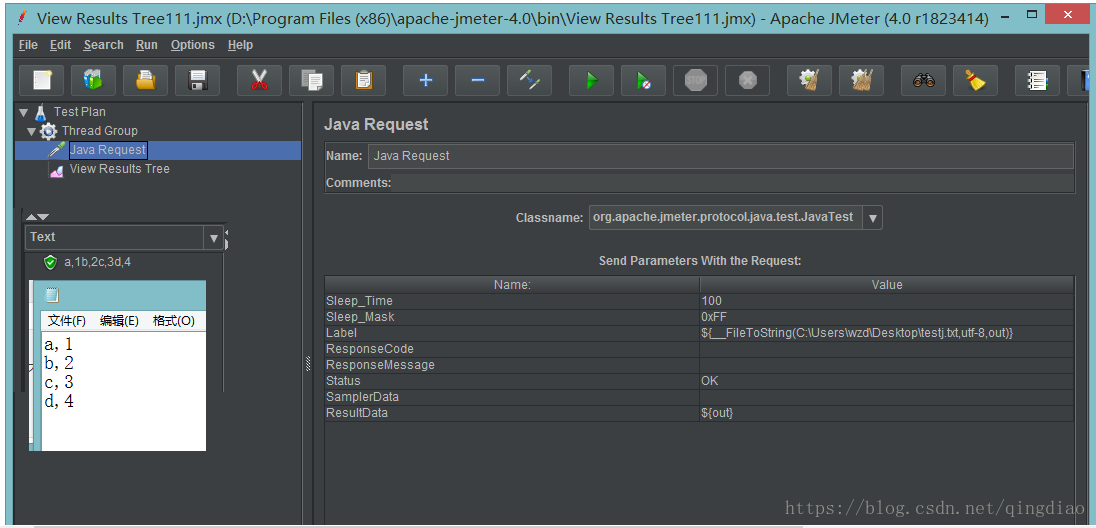This screenshot has height=528, width=1096.
Task: Click the ResponseCode parameter name
Action: tap(370, 349)
